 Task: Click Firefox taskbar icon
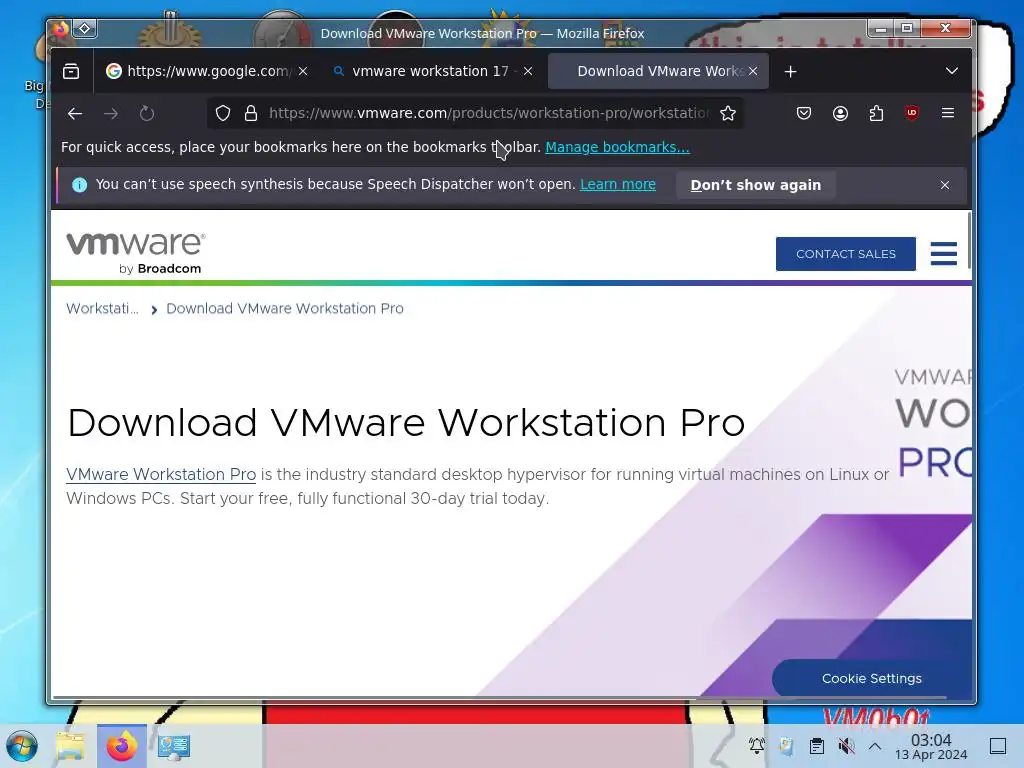tap(121, 746)
